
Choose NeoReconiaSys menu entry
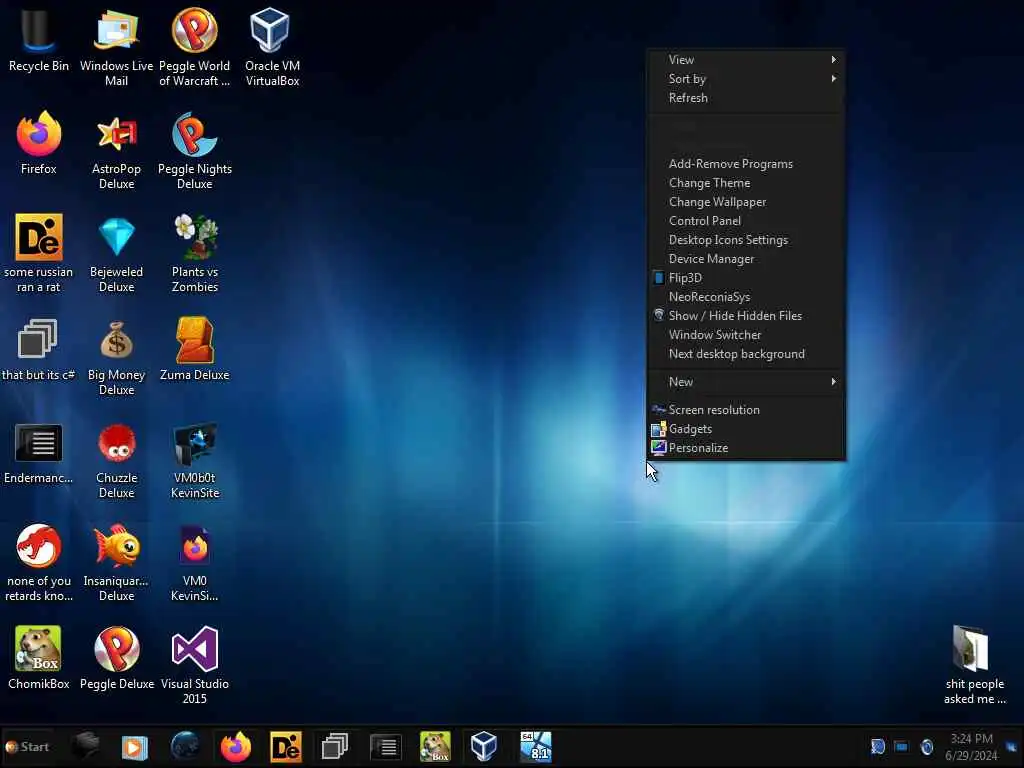pos(746,296)
